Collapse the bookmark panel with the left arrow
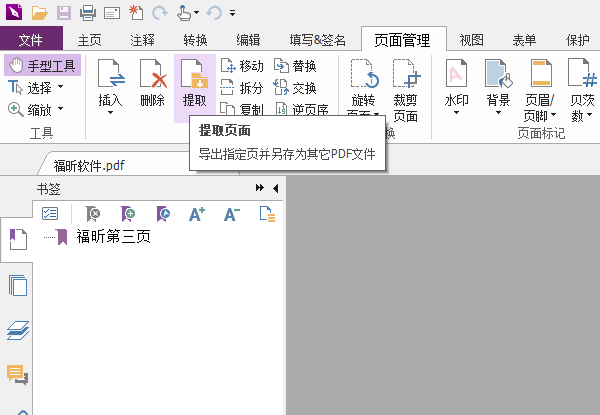 pyautogui.click(x=275, y=188)
